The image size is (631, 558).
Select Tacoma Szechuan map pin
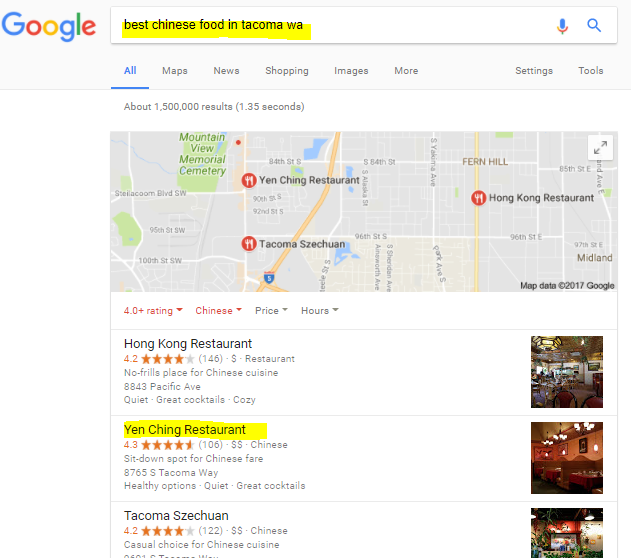pyautogui.click(x=249, y=244)
